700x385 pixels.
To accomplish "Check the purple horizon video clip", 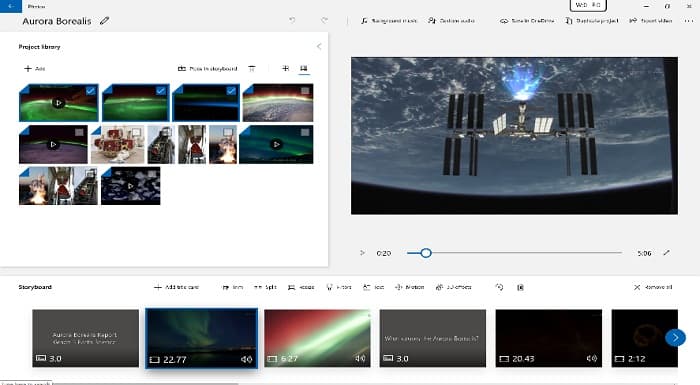I will 79,132.
